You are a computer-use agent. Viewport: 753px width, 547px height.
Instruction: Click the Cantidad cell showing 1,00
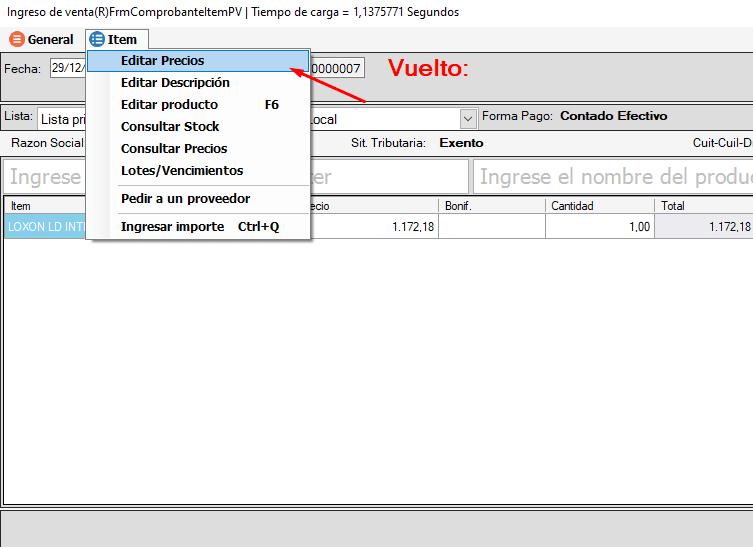pos(600,227)
